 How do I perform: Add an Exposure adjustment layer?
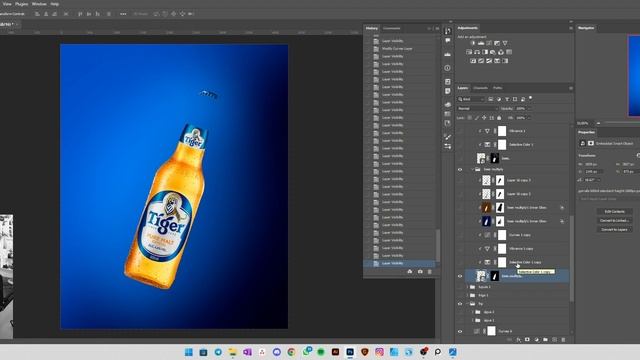coord(497,43)
